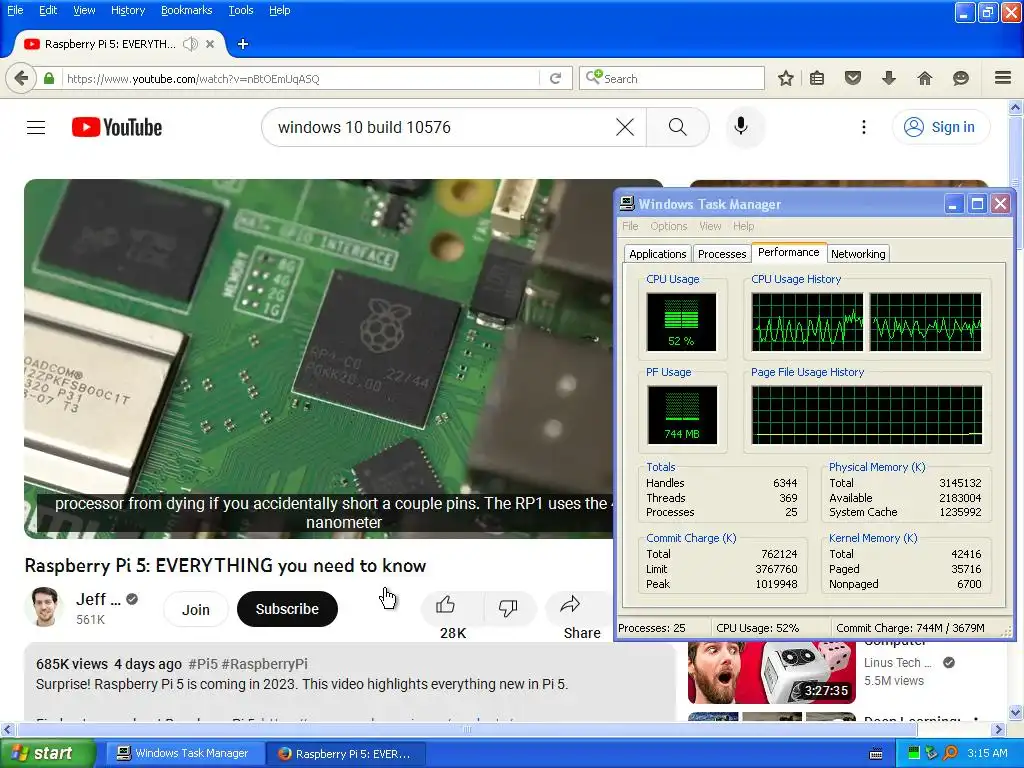
Task: Open the Firefox History menu
Action: click(x=128, y=10)
